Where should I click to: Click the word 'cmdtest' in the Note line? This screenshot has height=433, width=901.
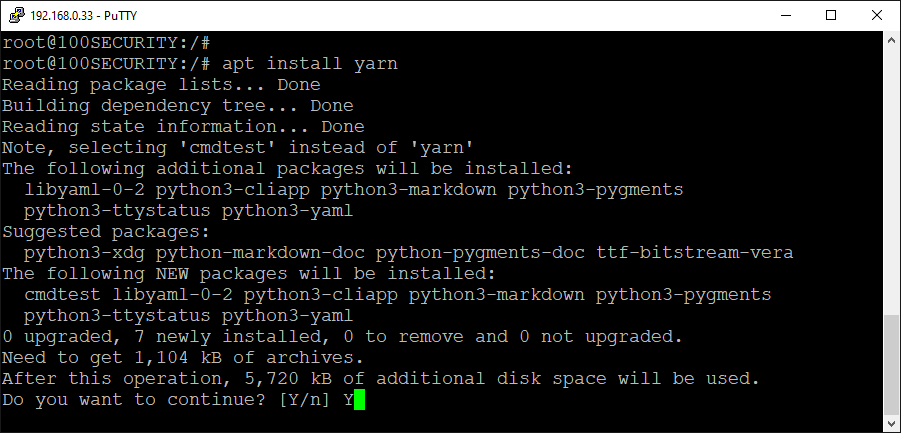(x=227, y=148)
